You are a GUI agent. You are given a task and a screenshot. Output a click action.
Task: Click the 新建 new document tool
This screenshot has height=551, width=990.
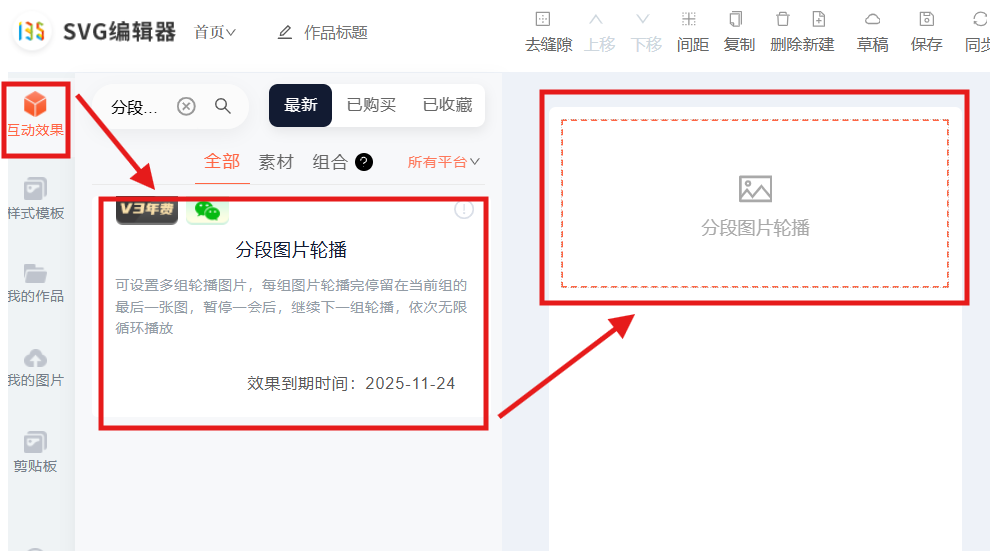[x=819, y=32]
